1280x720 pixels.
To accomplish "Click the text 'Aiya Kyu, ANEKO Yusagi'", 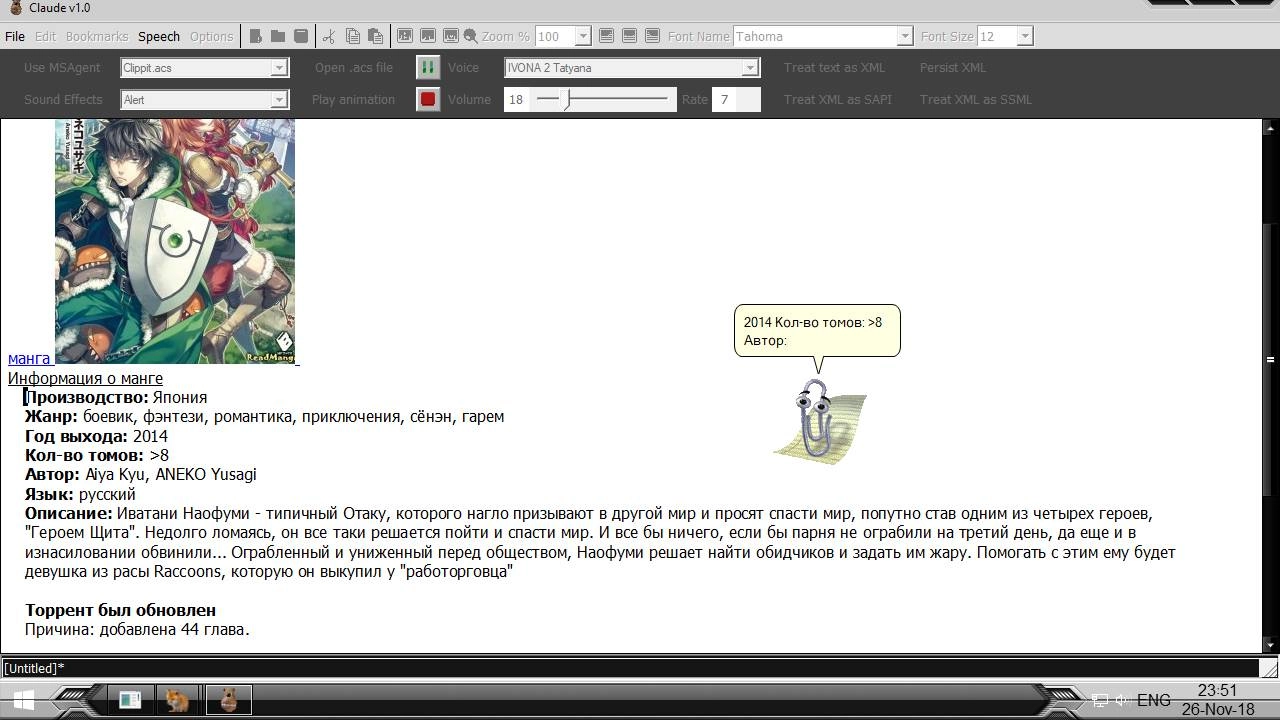I will (170, 474).
